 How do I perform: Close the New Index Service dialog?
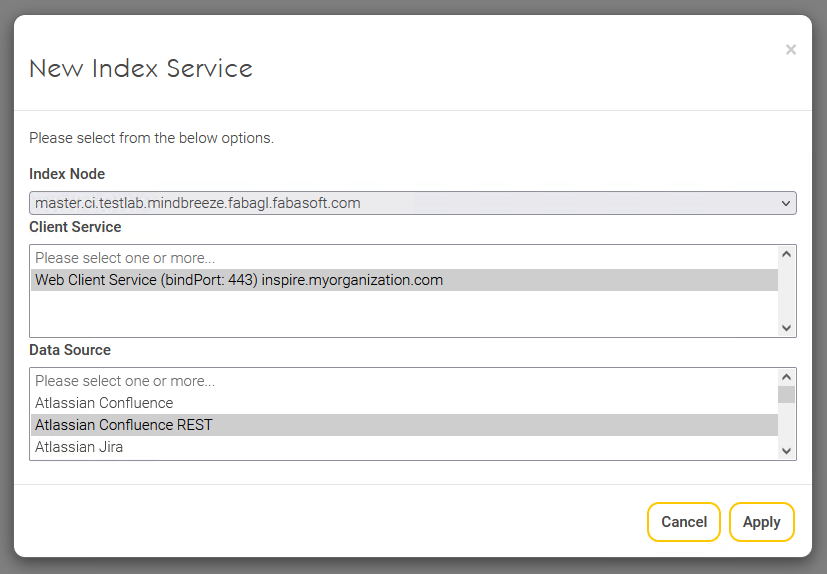click(790, 50)
